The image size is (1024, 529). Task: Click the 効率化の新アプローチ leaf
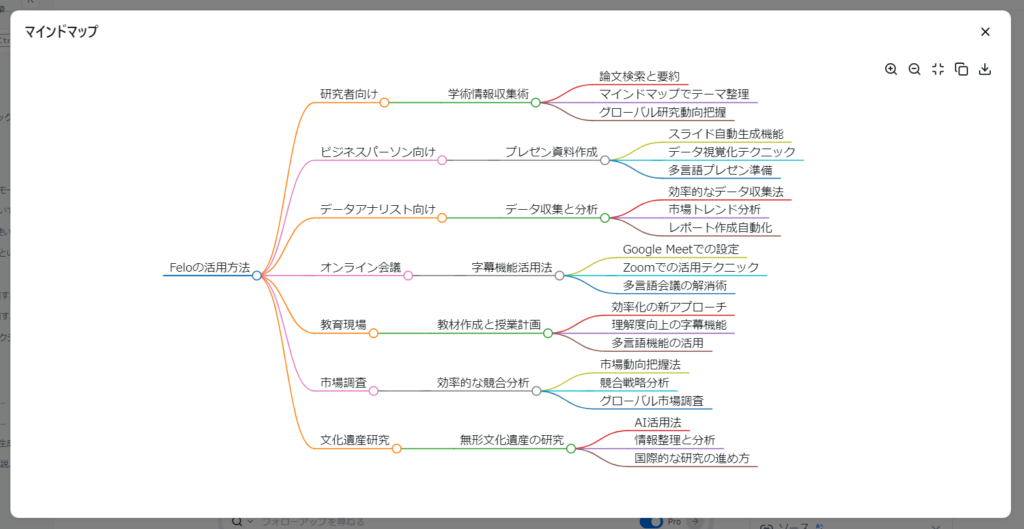(669, 307)
